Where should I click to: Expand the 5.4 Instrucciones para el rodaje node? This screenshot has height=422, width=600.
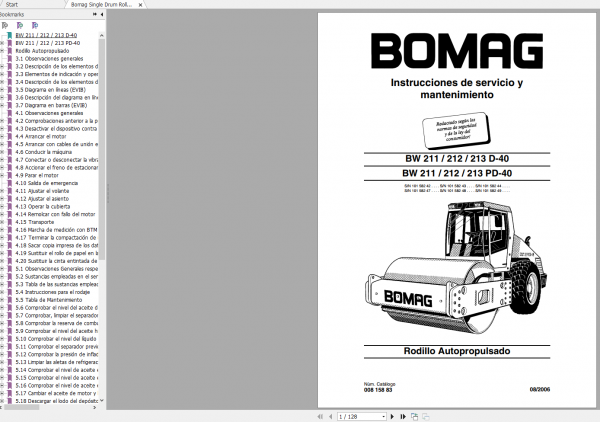point(2,292)
